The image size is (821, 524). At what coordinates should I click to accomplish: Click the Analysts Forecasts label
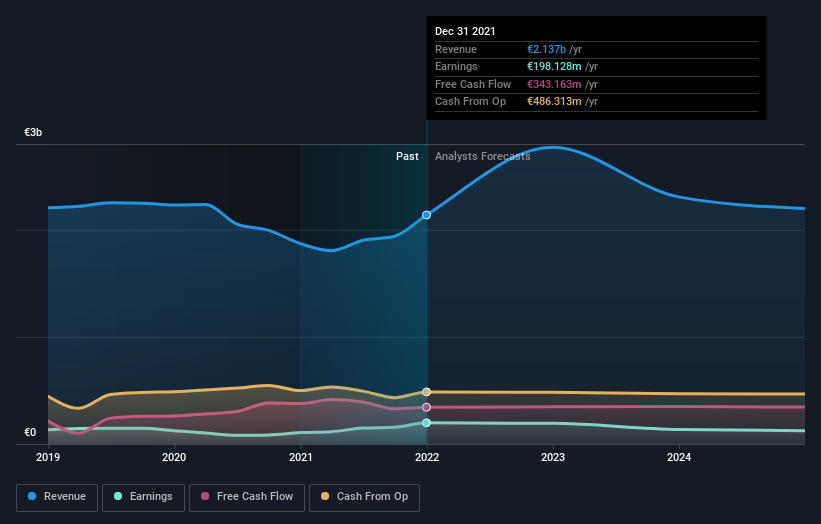[x=483, y=157]
